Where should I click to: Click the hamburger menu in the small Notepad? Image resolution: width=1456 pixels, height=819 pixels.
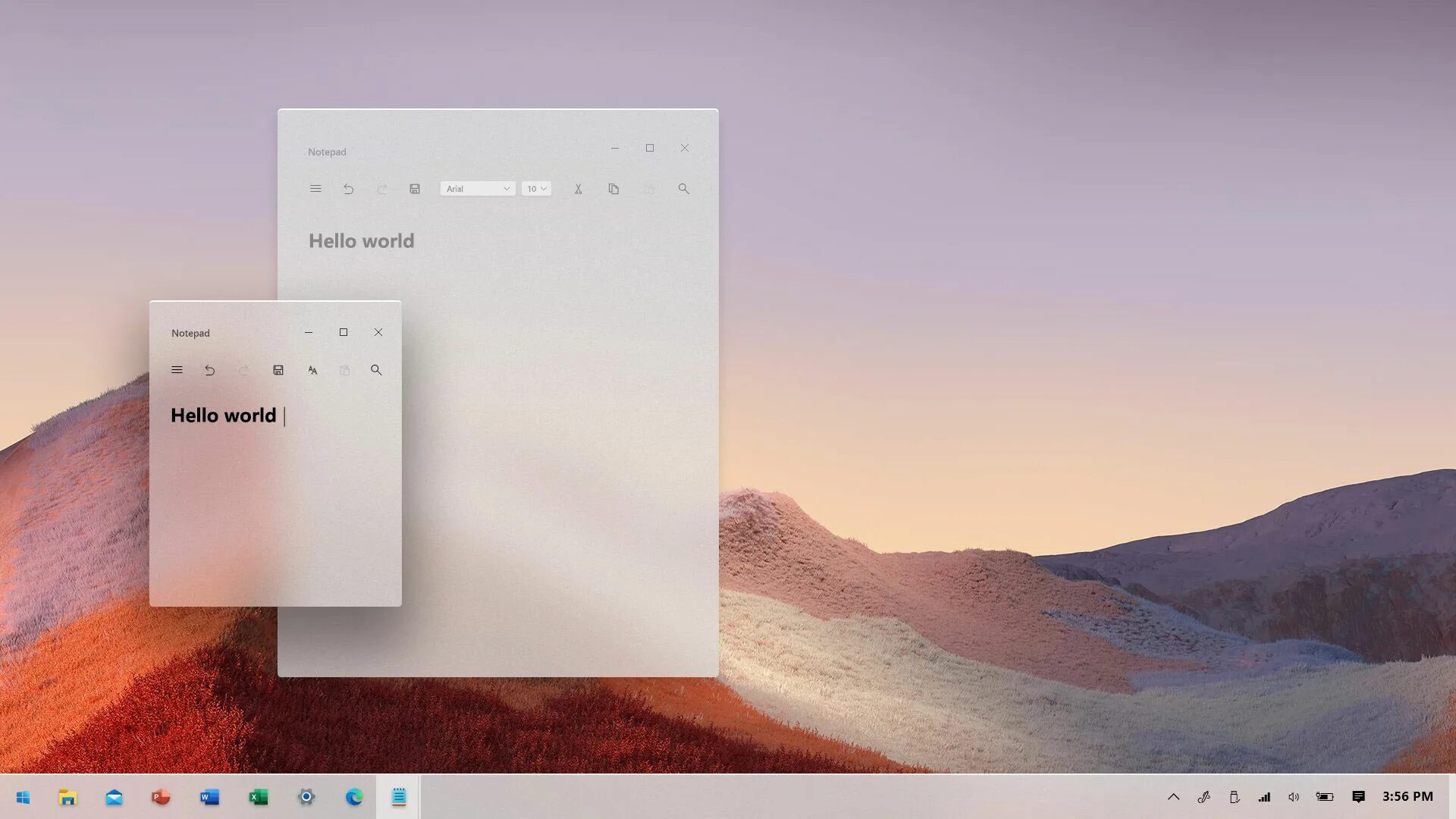[x=177, y=370]
